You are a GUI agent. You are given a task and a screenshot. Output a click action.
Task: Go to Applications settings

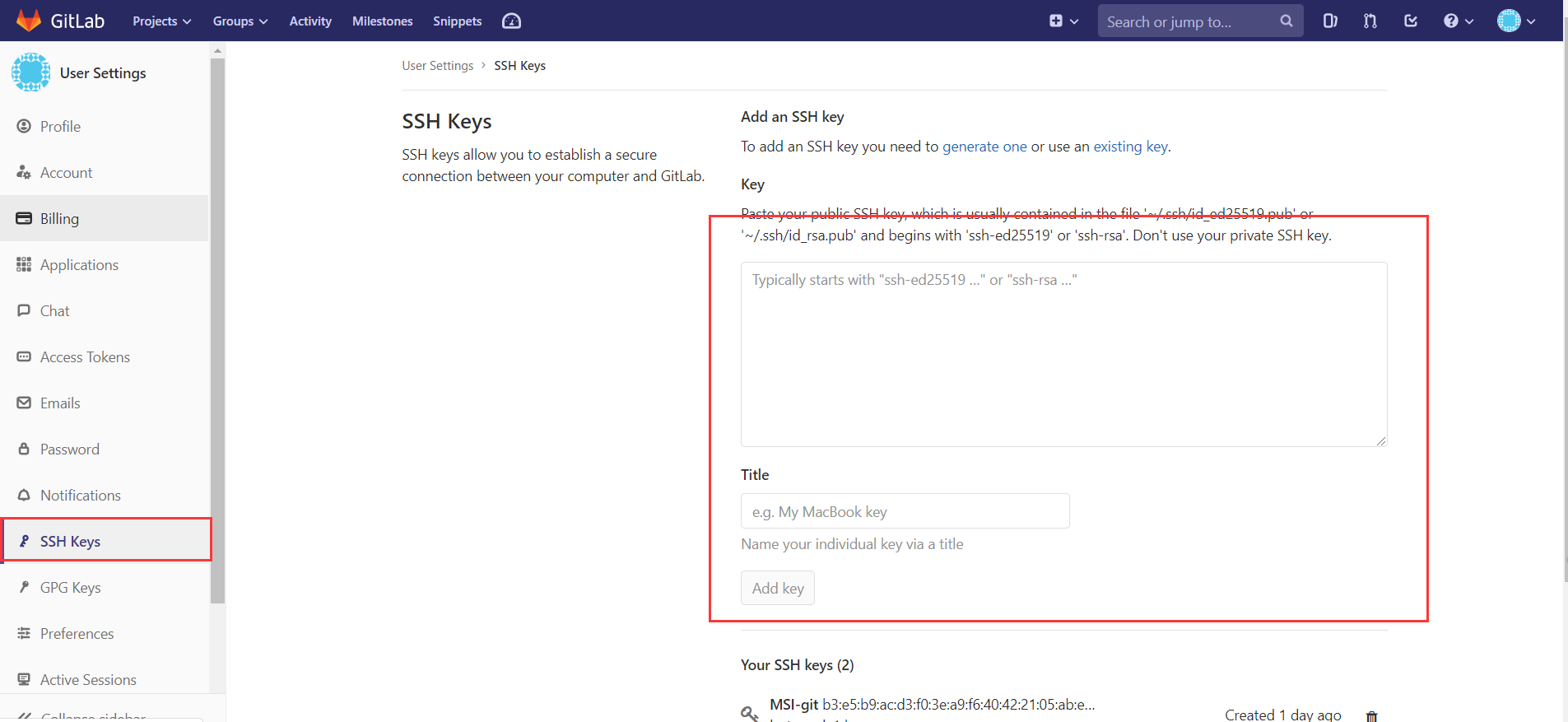point(105,264)
